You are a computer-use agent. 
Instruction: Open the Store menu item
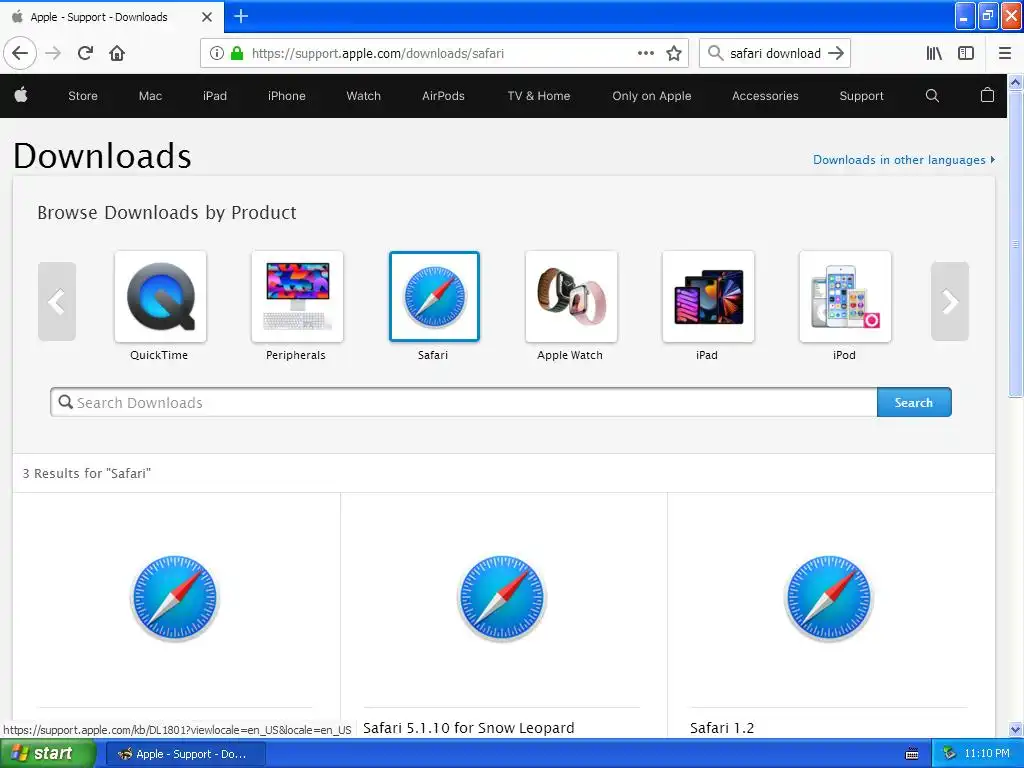coord(83,95)
